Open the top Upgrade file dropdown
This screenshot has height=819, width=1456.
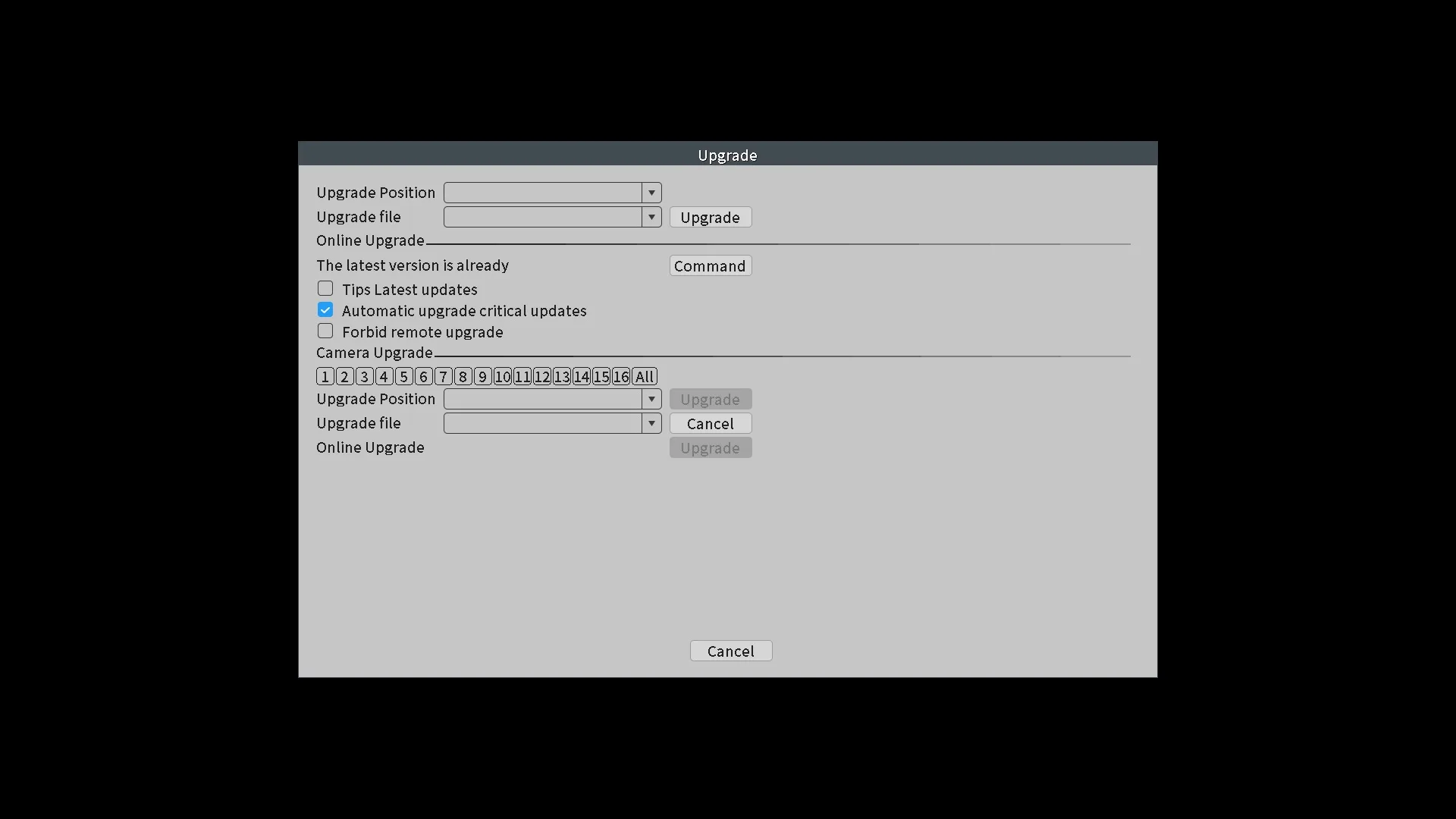[552, 217]
